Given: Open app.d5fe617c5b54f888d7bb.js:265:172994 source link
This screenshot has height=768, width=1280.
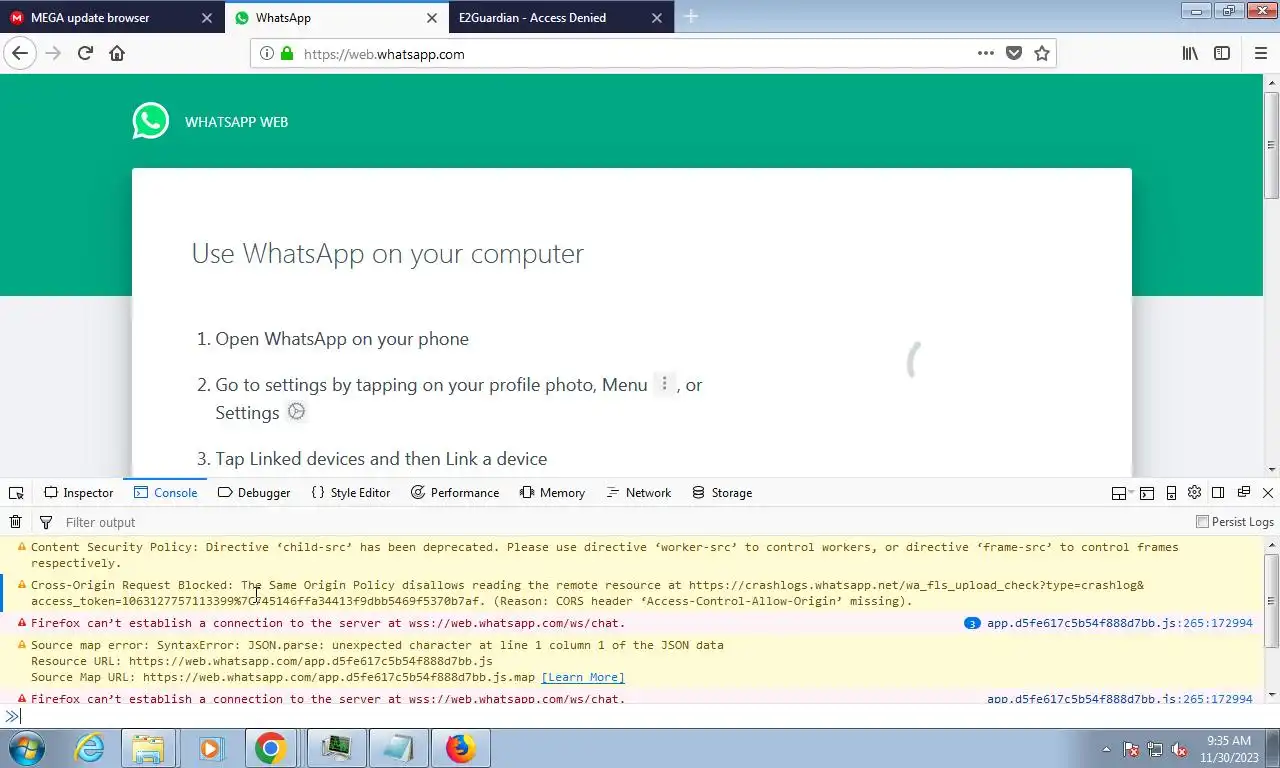Looking at the screenshot, I should point(1119,623).
